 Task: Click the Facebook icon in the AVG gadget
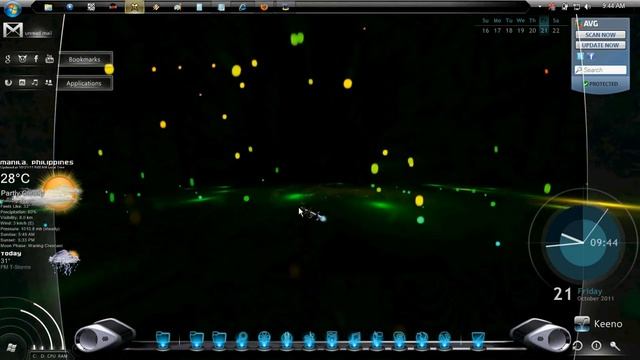[x=591, y=56]
